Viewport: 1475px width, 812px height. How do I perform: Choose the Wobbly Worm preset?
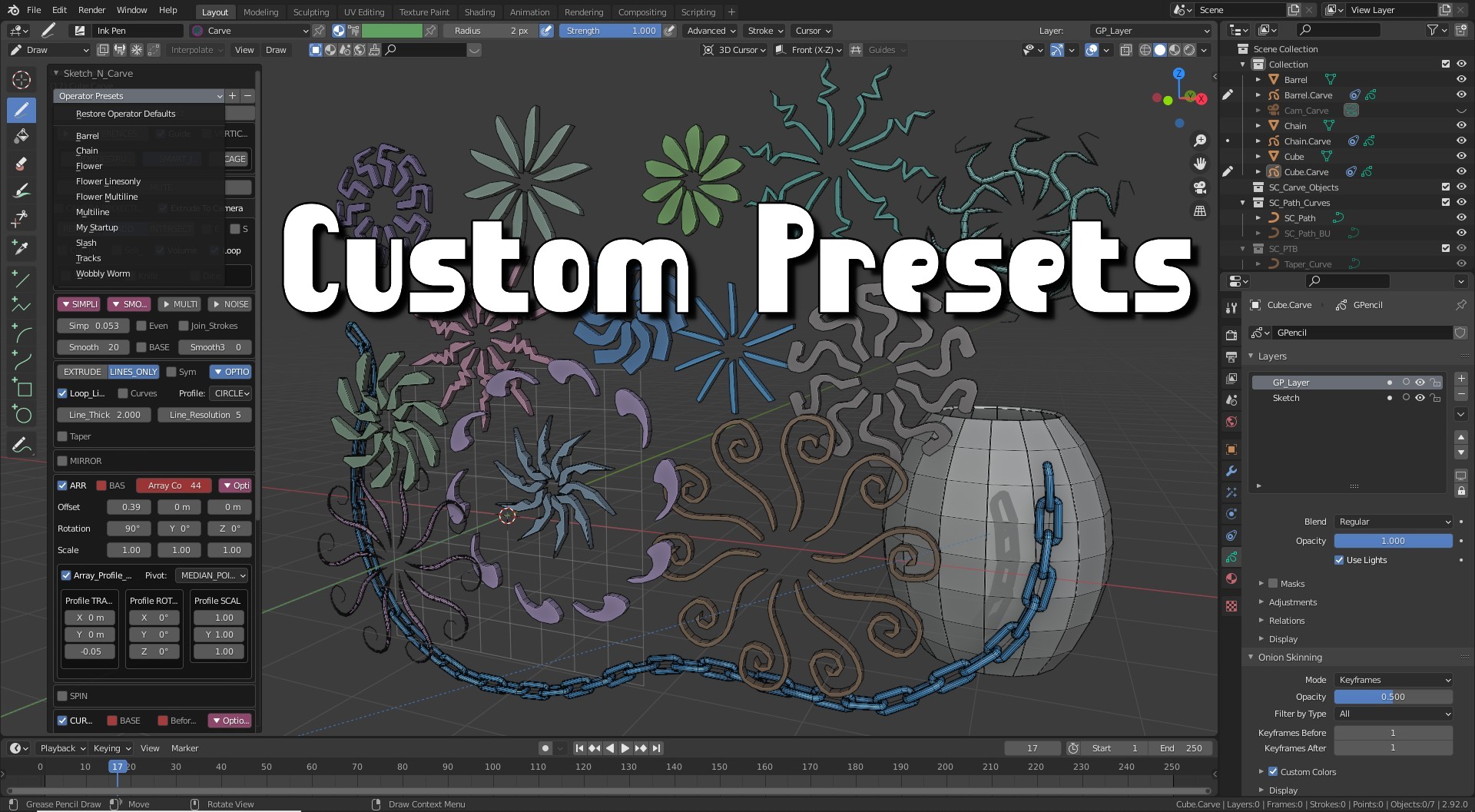(103, 273)
